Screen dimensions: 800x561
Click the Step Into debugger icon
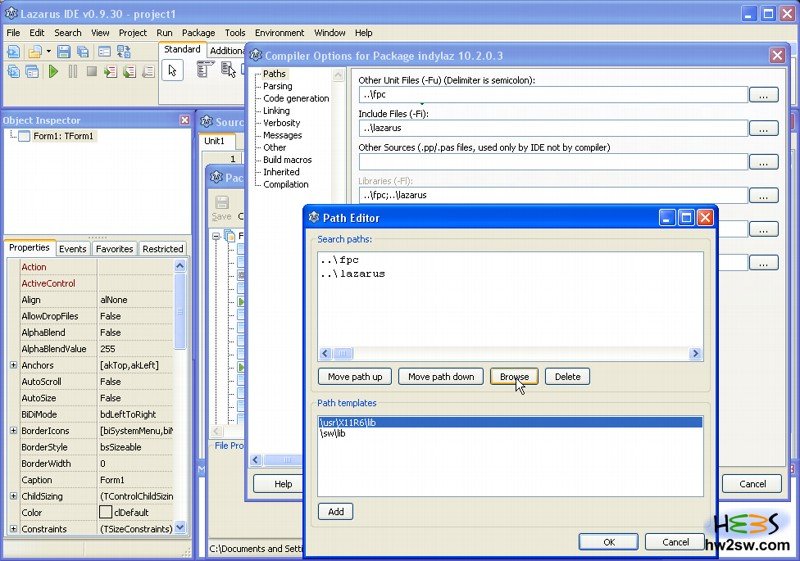111,71
